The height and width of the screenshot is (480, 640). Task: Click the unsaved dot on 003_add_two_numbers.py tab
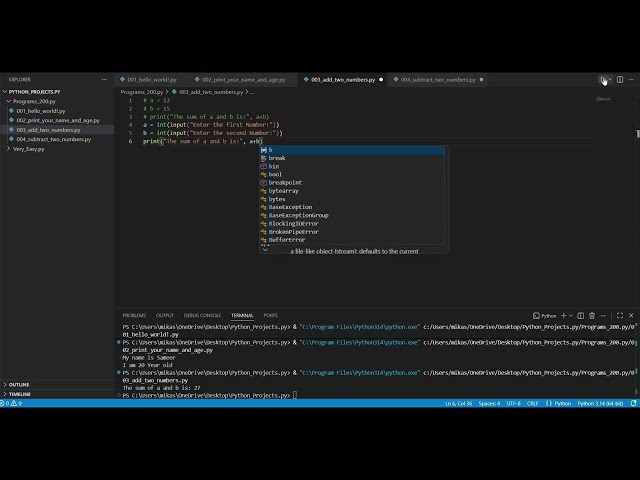(381, 80)
